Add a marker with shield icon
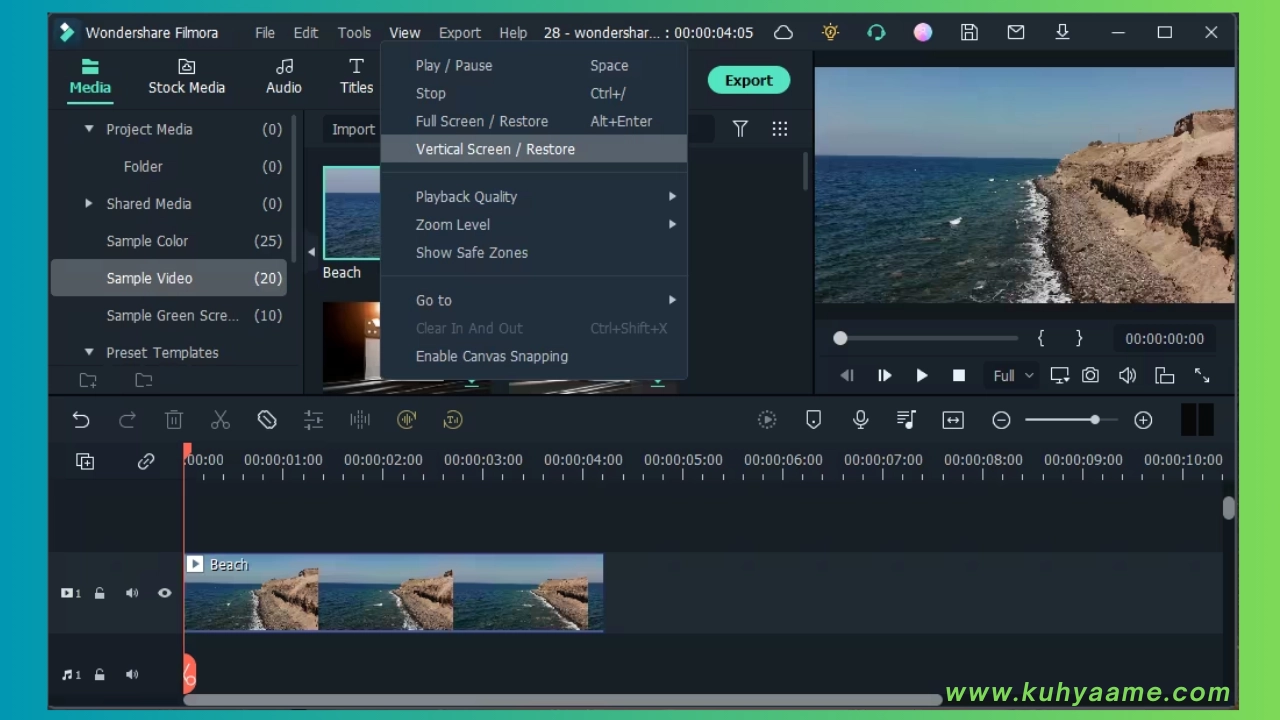This screenshot has width=1280, height=720. tap(813, 420)
